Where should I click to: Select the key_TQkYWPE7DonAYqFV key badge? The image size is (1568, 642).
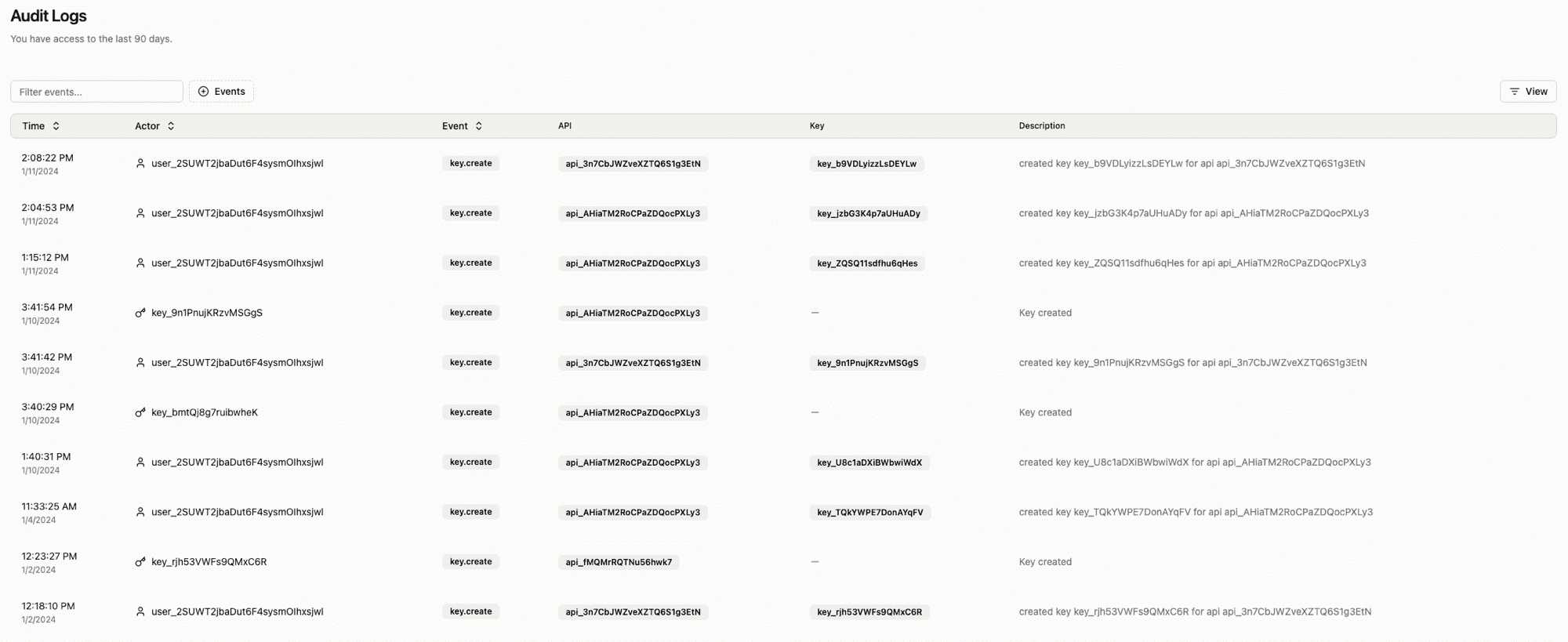(x=869, y=513)
